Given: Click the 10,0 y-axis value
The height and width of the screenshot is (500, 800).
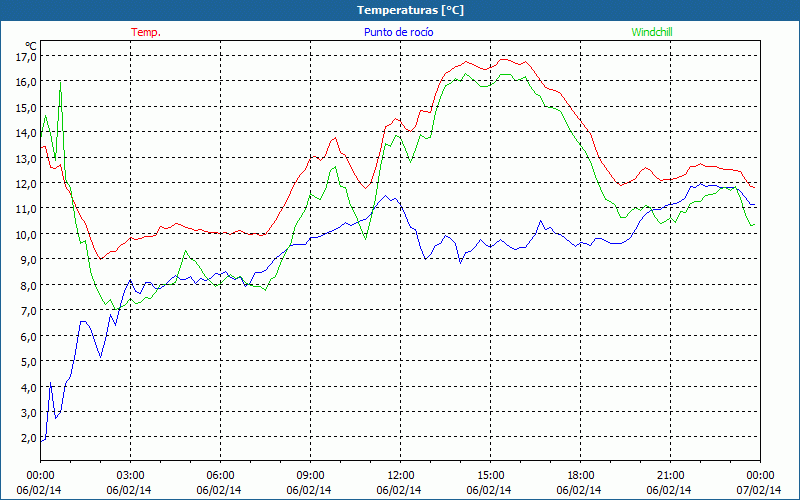Looking at the screenshot, I should tap(26, 234).
